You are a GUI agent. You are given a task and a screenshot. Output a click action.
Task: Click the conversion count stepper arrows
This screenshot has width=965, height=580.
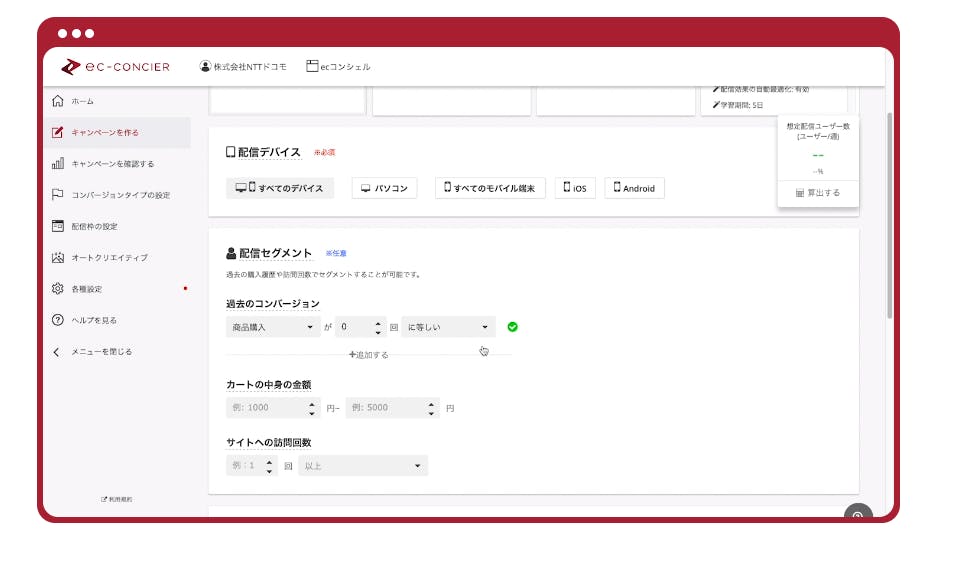378,328
